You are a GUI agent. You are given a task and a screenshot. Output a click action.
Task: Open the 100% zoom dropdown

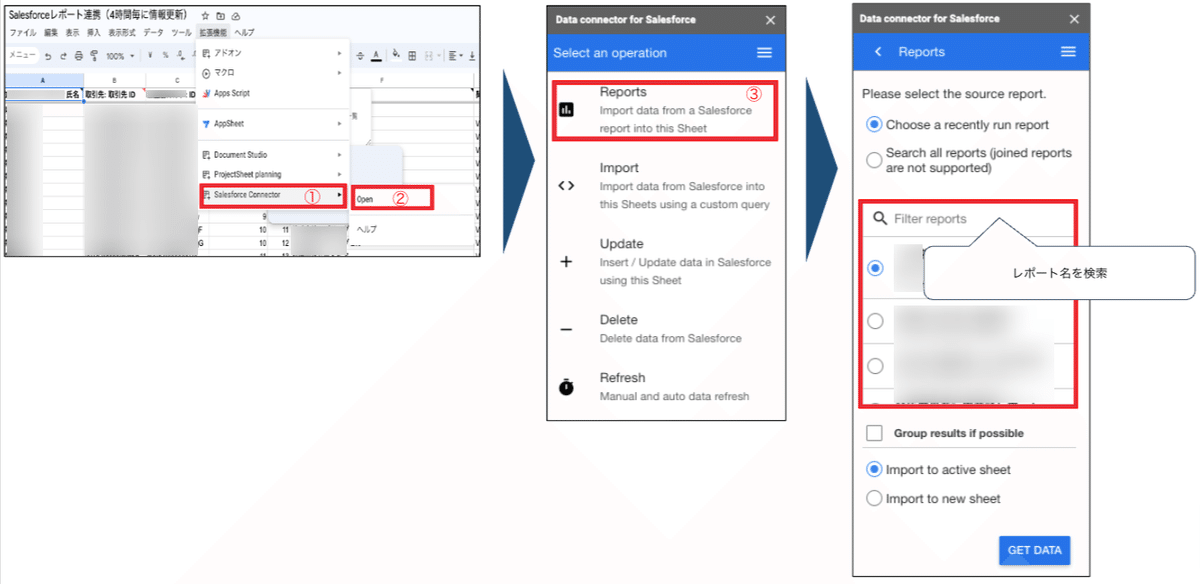pyautogui.click(x=120, y=56)
